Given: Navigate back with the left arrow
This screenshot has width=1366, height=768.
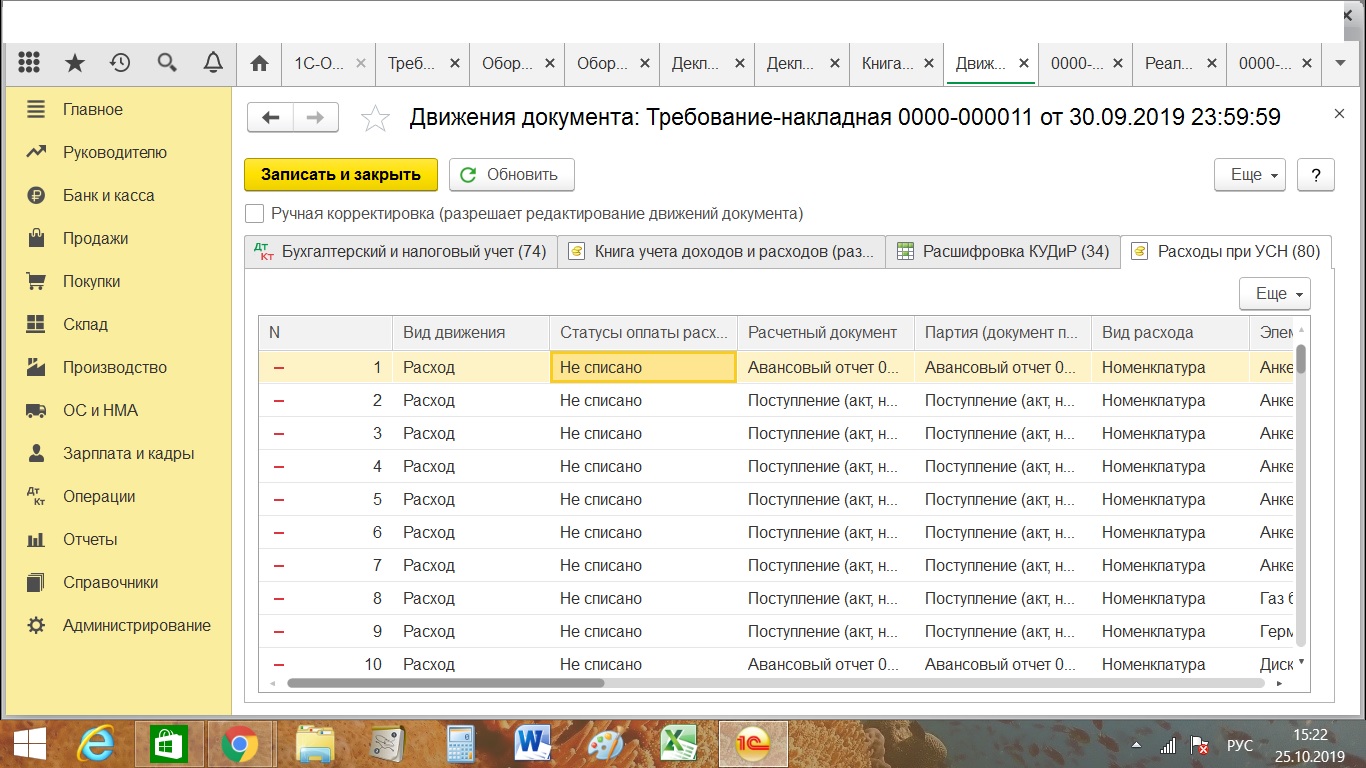Looking at the screenshot, I should pyautogui.click(x=270, y=118).
